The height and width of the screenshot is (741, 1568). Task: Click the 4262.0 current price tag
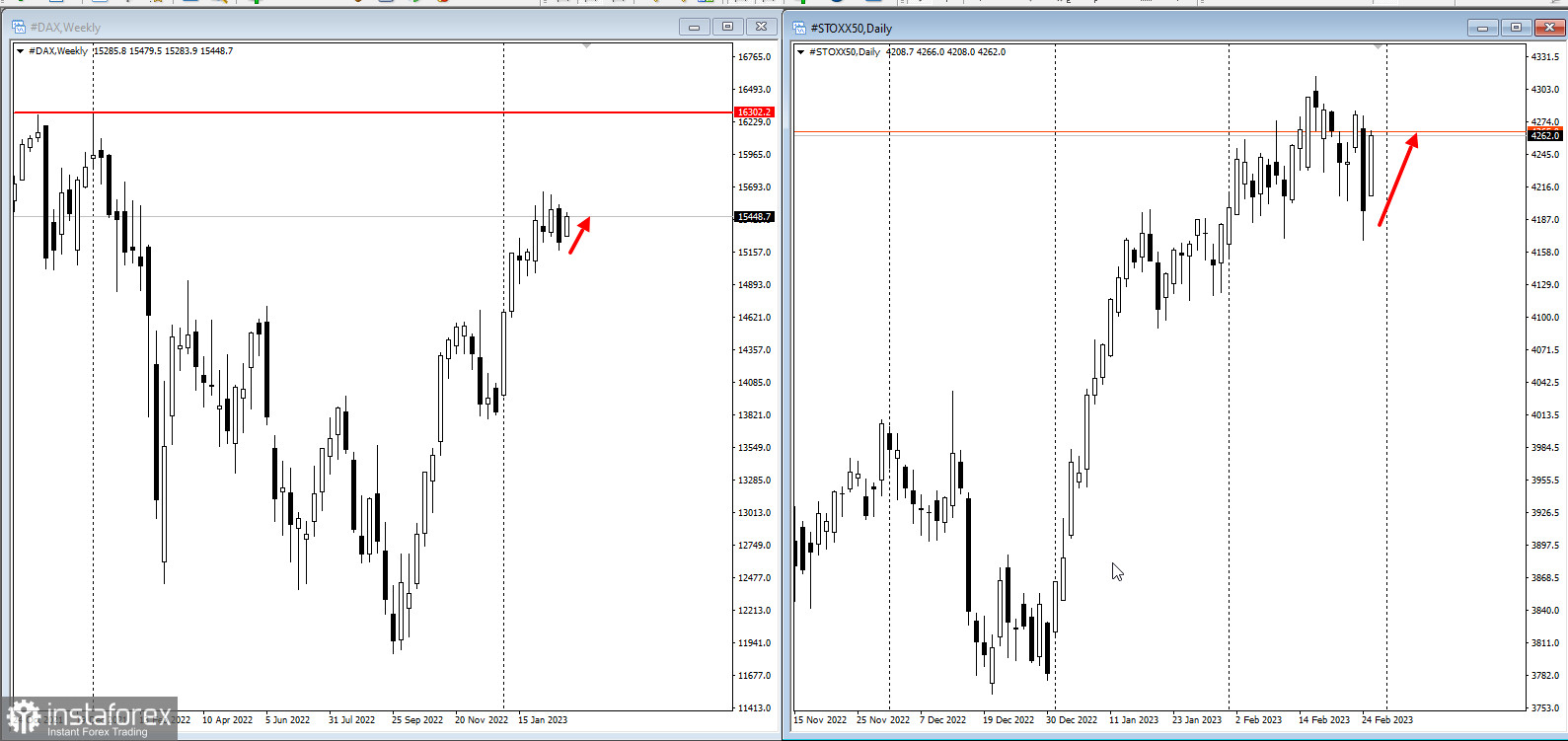1544,135
